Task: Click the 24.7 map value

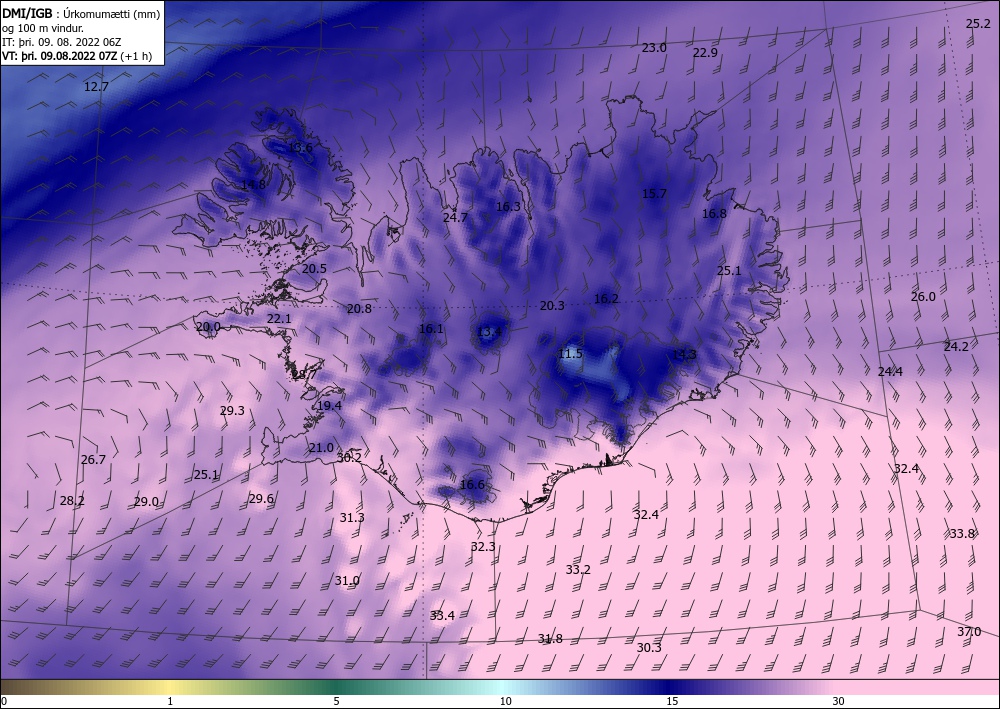Action: pyautogui.click(x=455, y=217)
